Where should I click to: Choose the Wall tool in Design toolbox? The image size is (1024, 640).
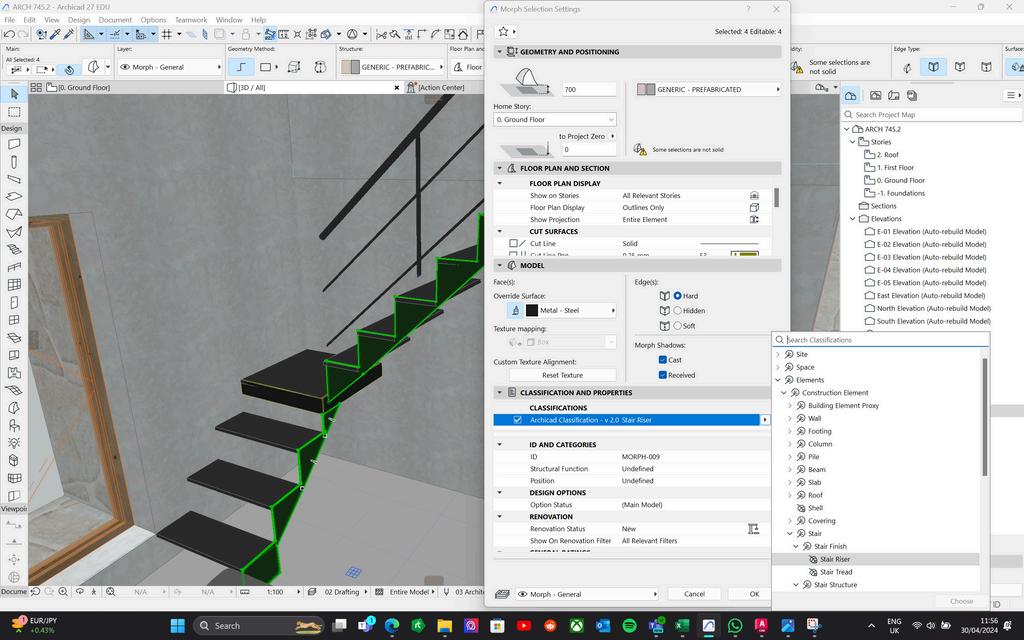point(14,144)
